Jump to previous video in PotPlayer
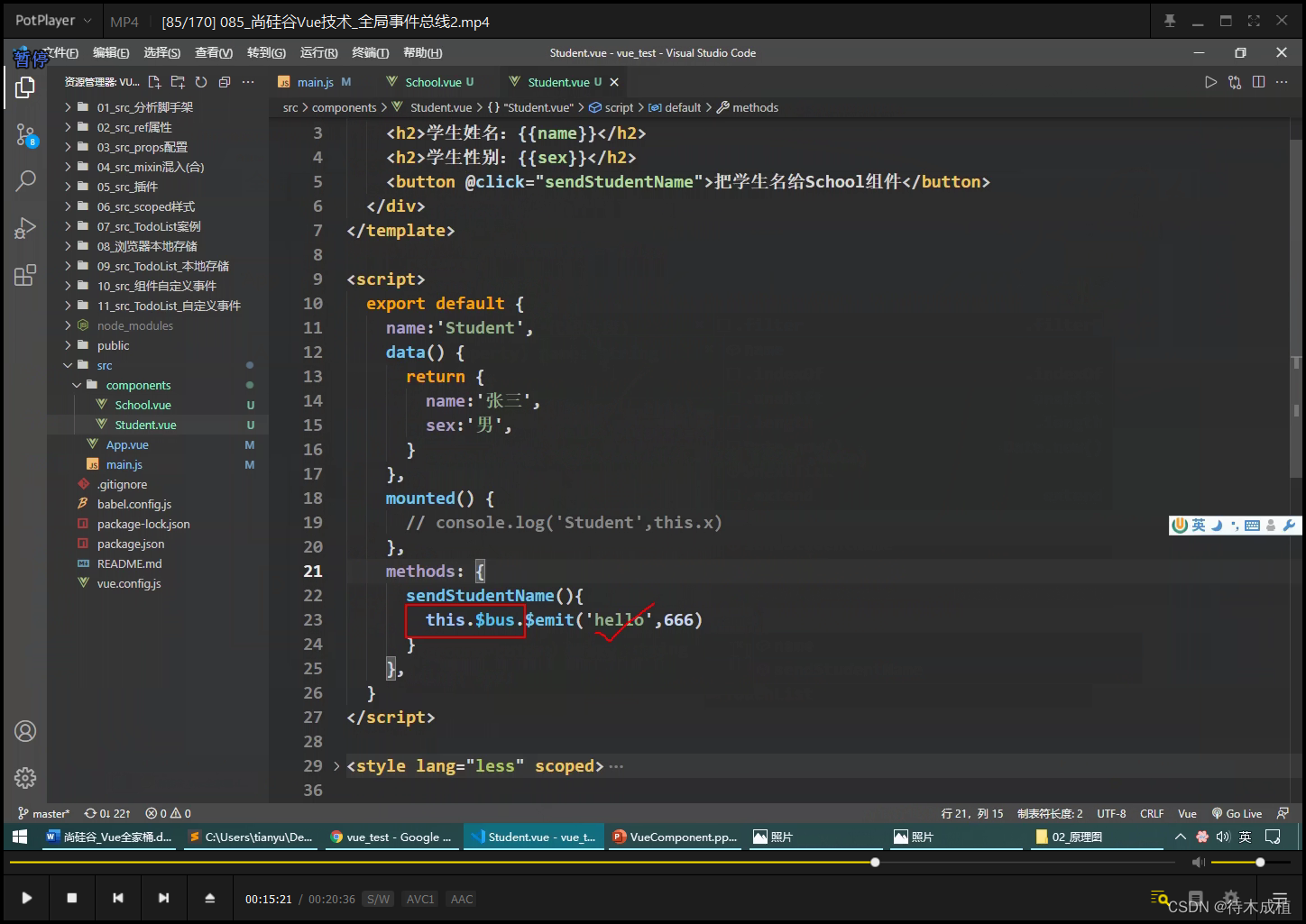1306x924 pixels. (x=118, y=898)
